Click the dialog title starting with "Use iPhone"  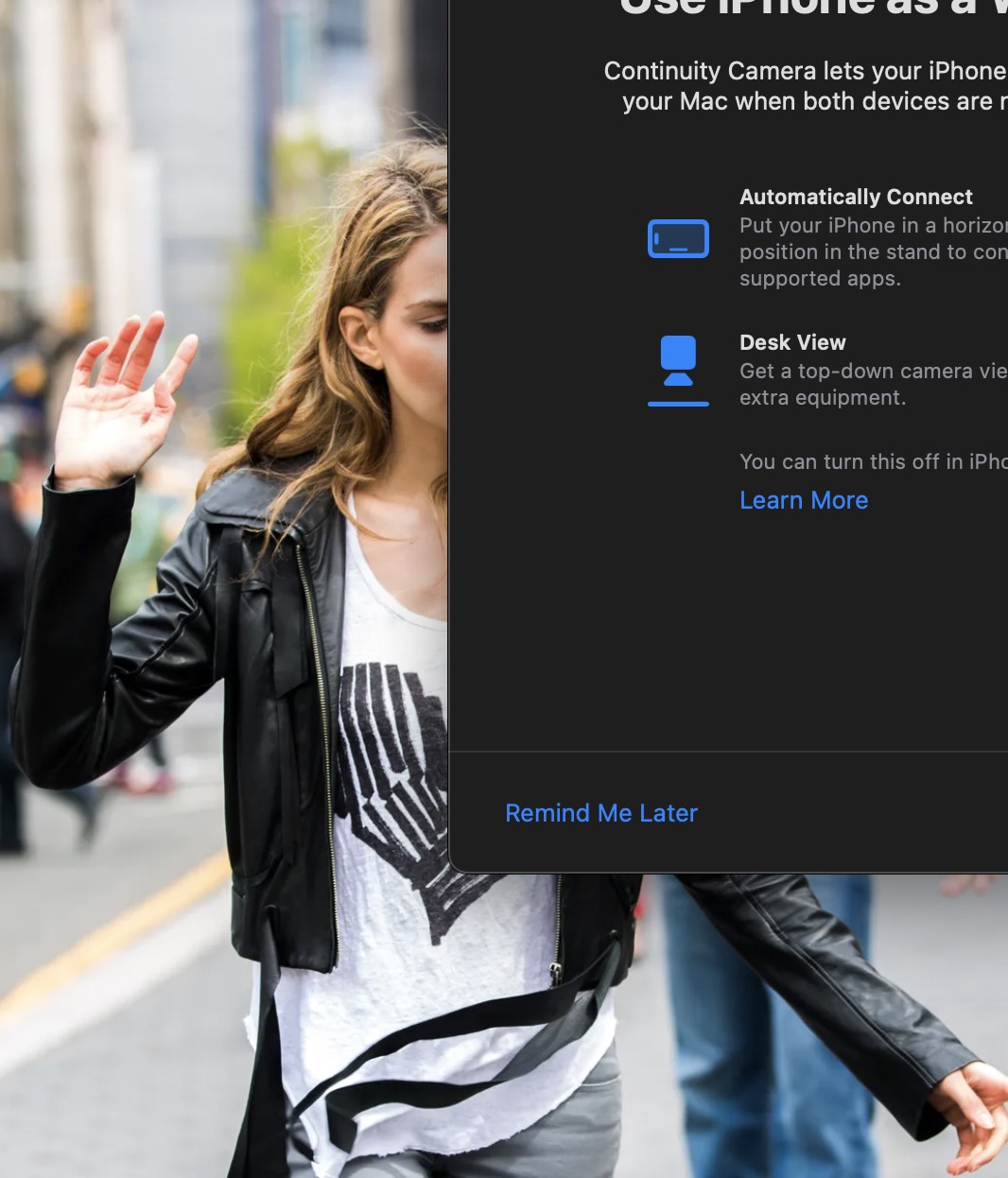point(811,9)
